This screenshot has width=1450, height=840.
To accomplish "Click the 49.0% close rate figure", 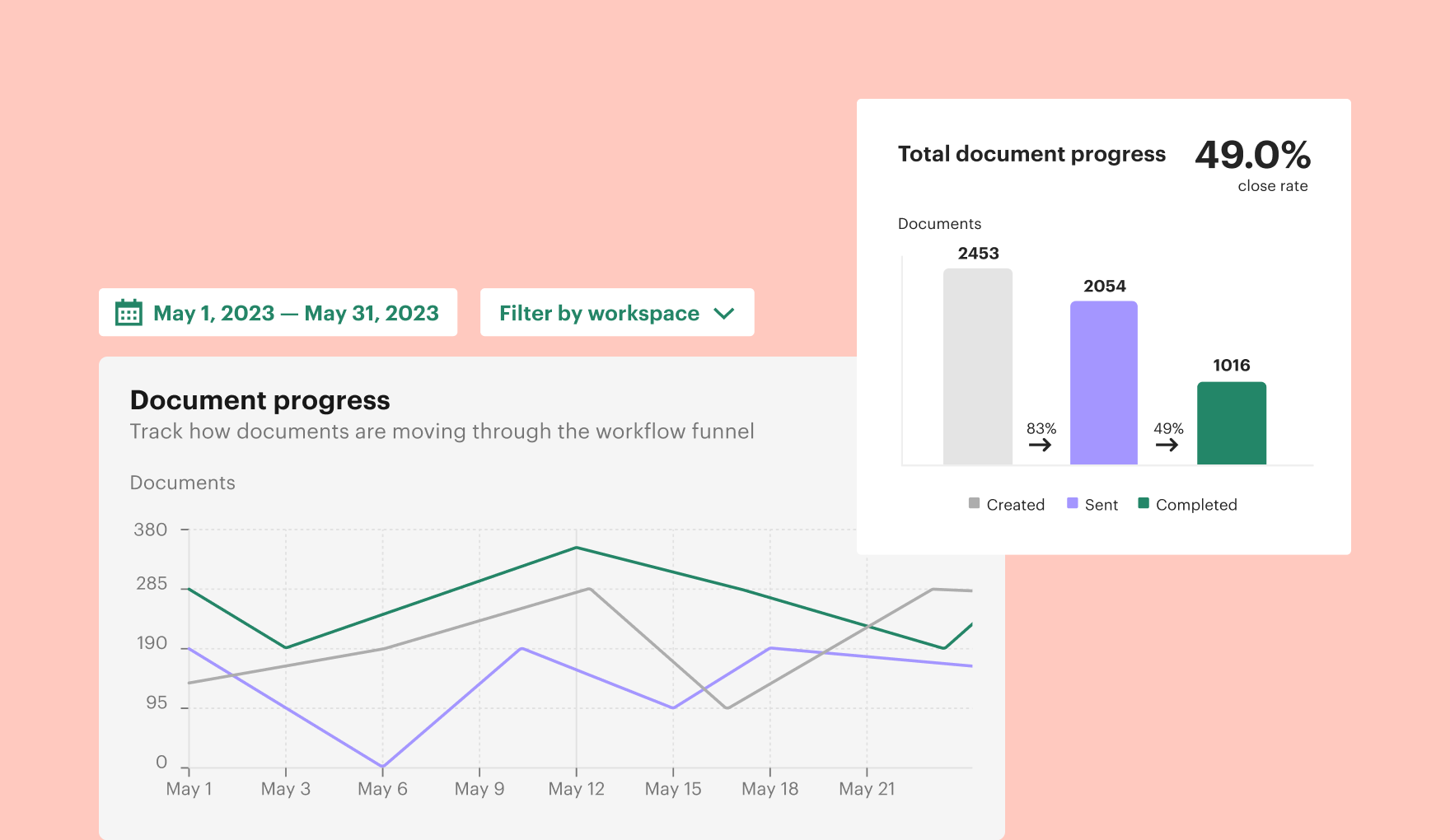I will [x=1253, y=155].
